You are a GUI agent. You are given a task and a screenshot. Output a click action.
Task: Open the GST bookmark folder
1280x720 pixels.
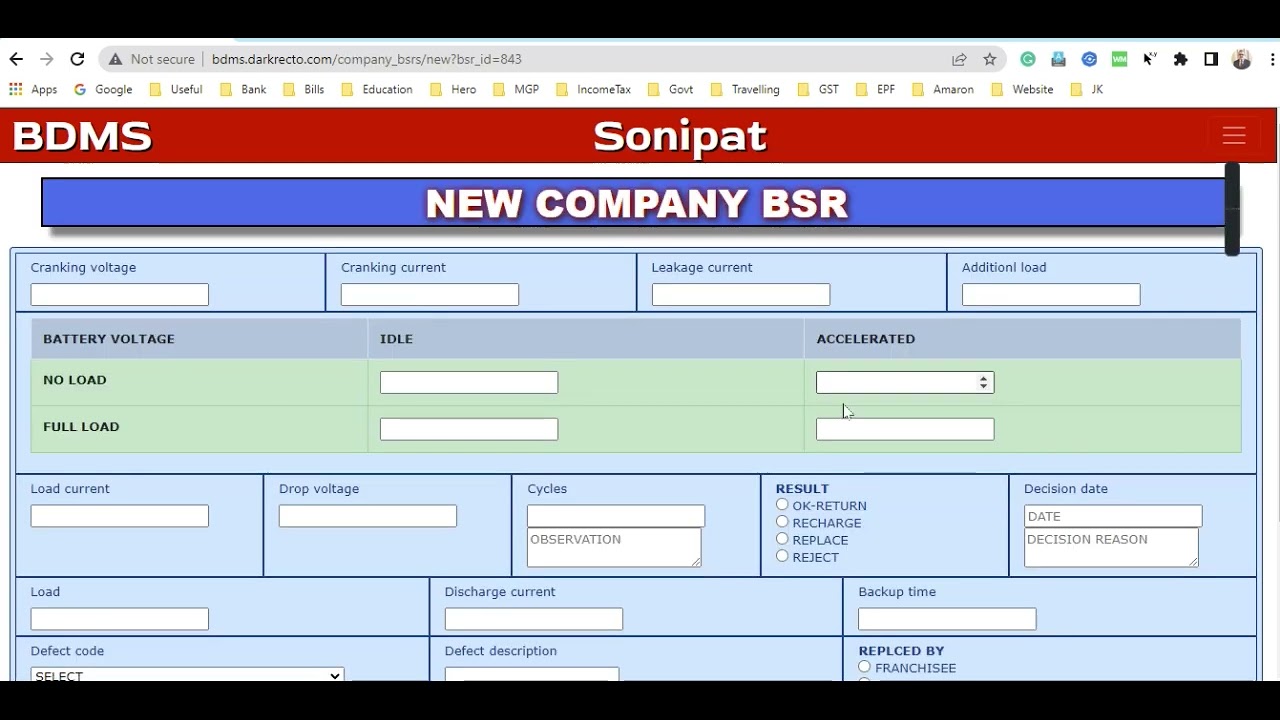pos(818,89)
